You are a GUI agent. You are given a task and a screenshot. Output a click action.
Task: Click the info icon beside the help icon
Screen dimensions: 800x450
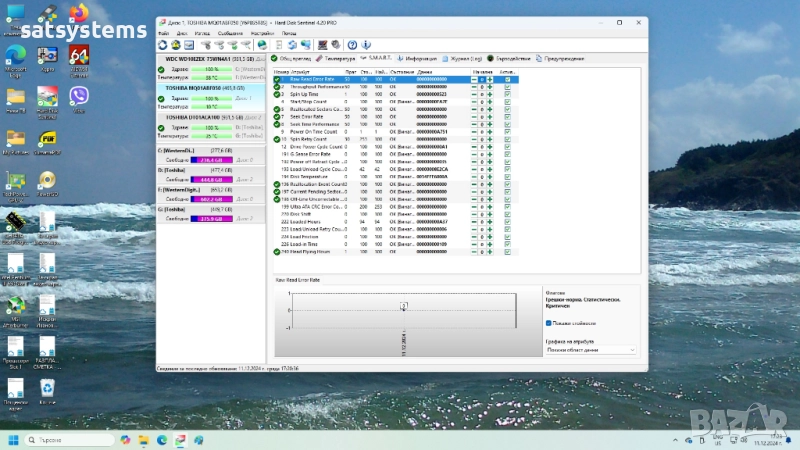(x=366, y=44)
